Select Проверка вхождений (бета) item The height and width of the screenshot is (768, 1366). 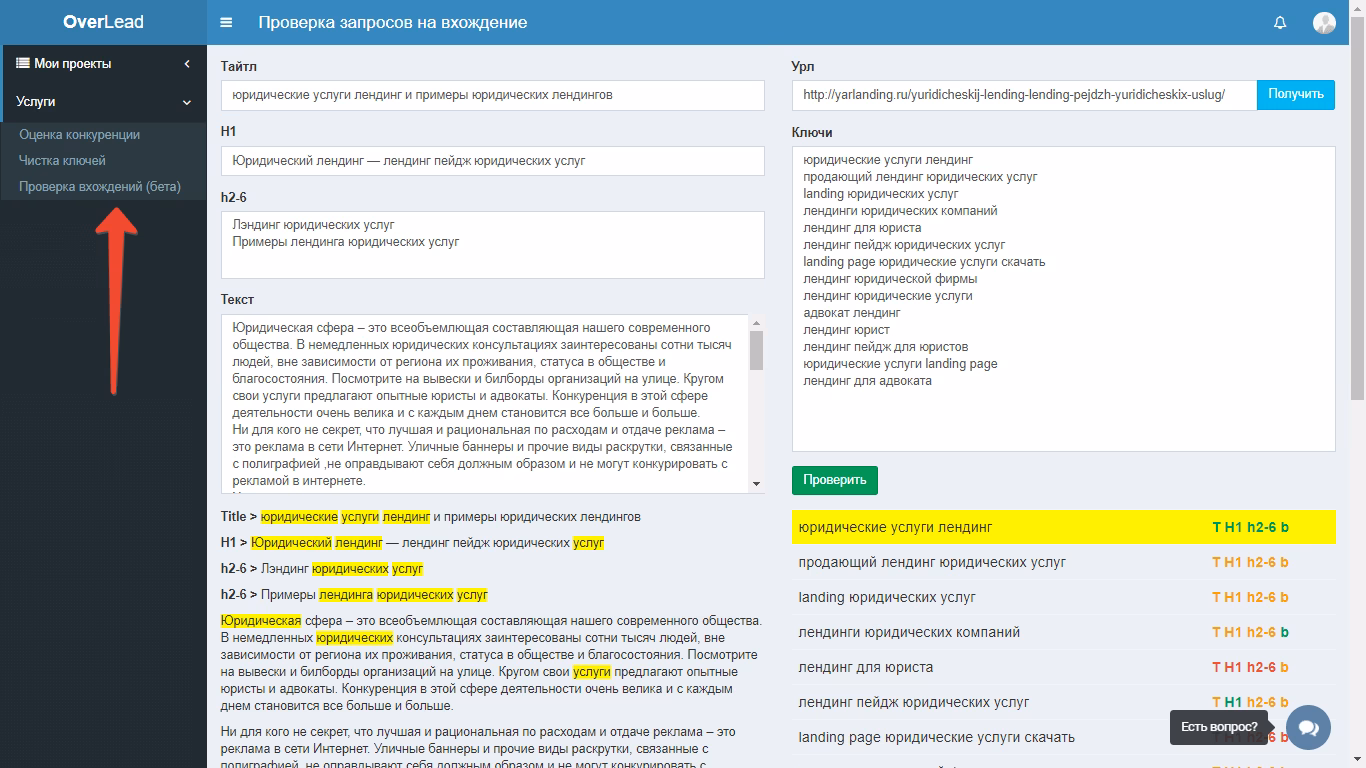tap(99, 186)
